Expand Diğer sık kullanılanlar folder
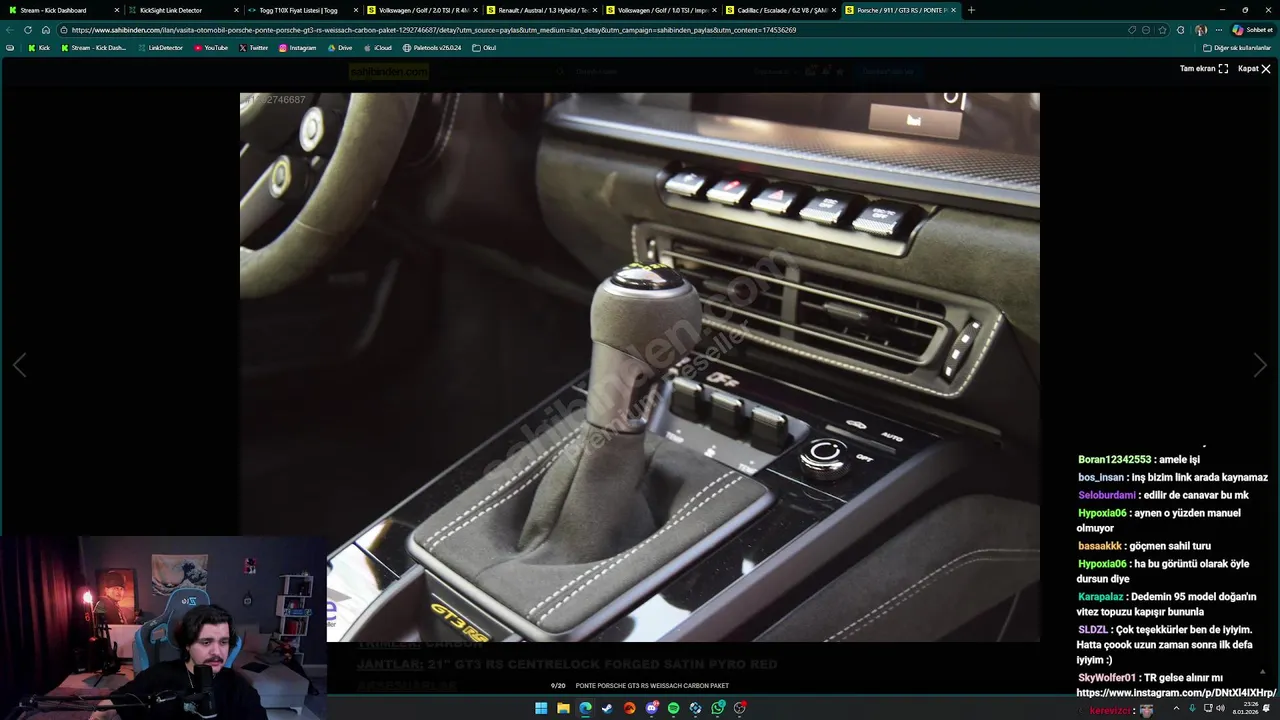 pos(1237,48)
